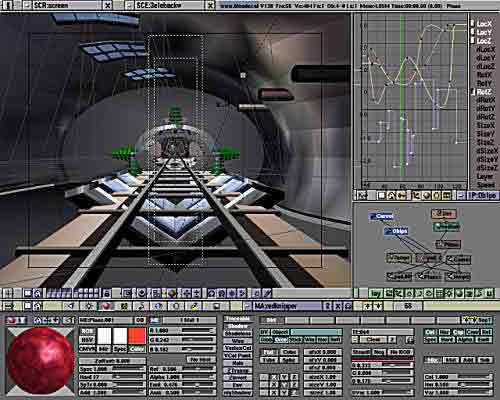Click the ofsX 0.000 offset field

[x=322, y=352]
